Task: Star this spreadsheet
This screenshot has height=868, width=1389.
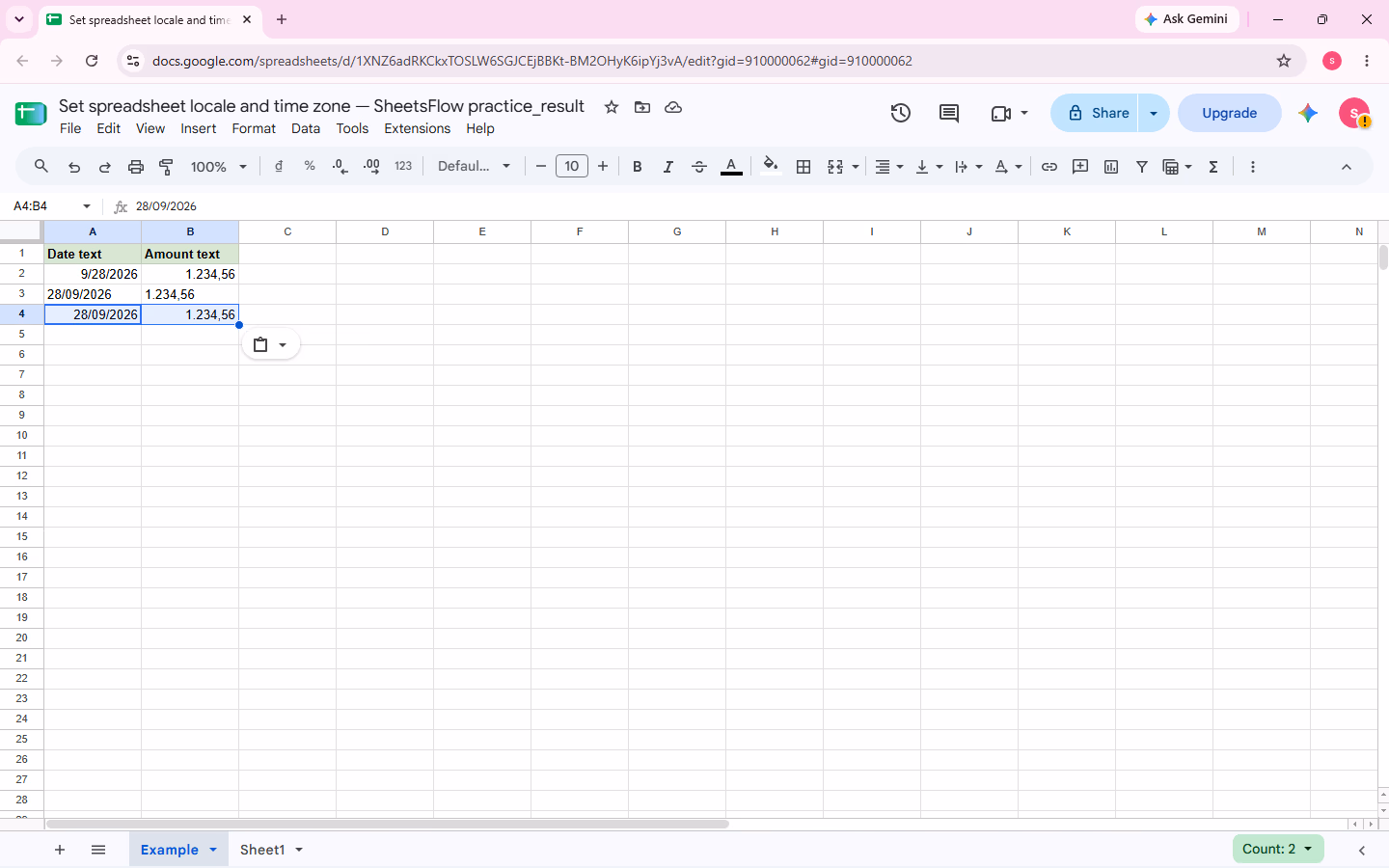Action: [612, 107]
